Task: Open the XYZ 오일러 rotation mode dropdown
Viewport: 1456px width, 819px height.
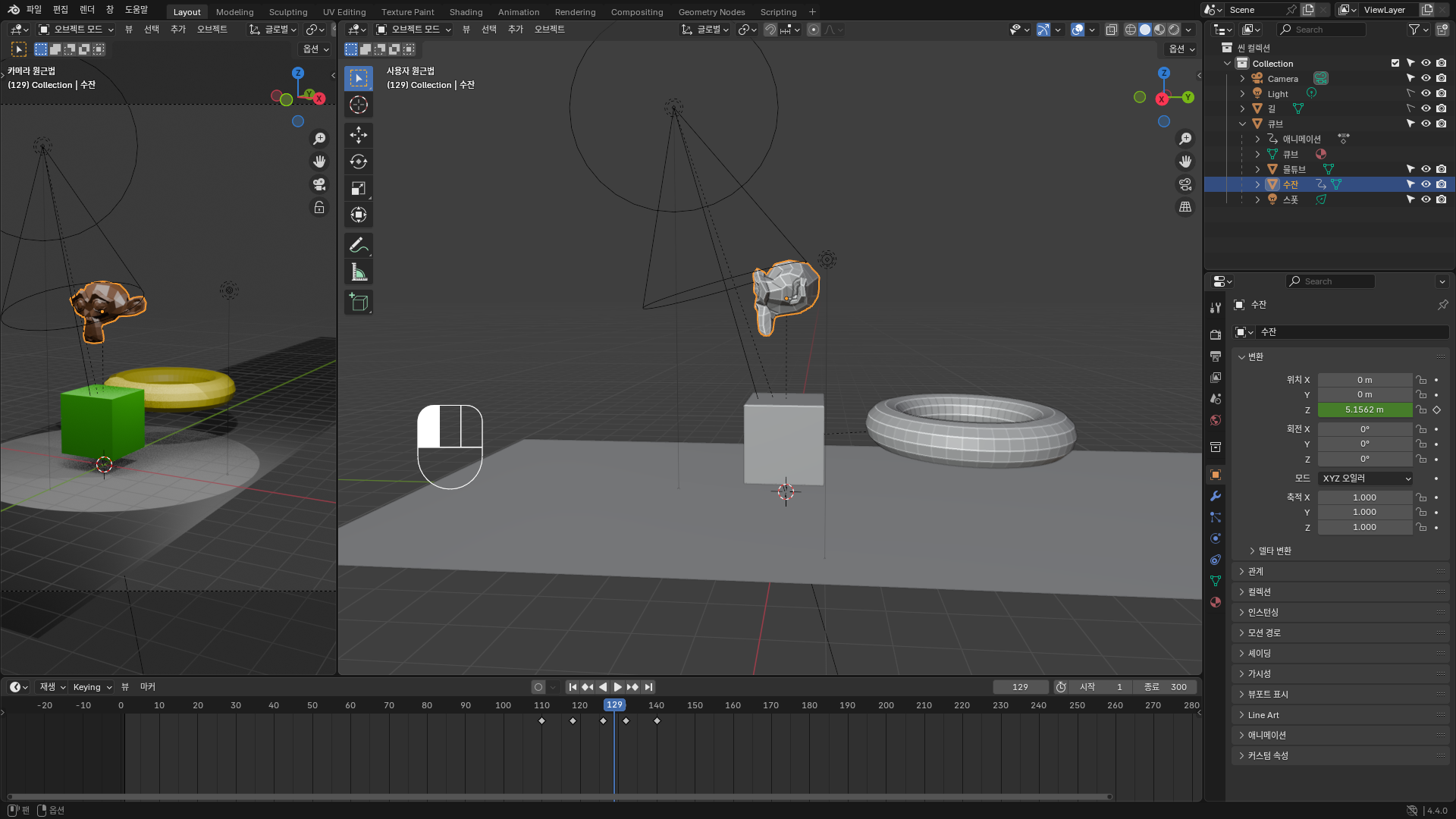Action: tap(1366, 479)
